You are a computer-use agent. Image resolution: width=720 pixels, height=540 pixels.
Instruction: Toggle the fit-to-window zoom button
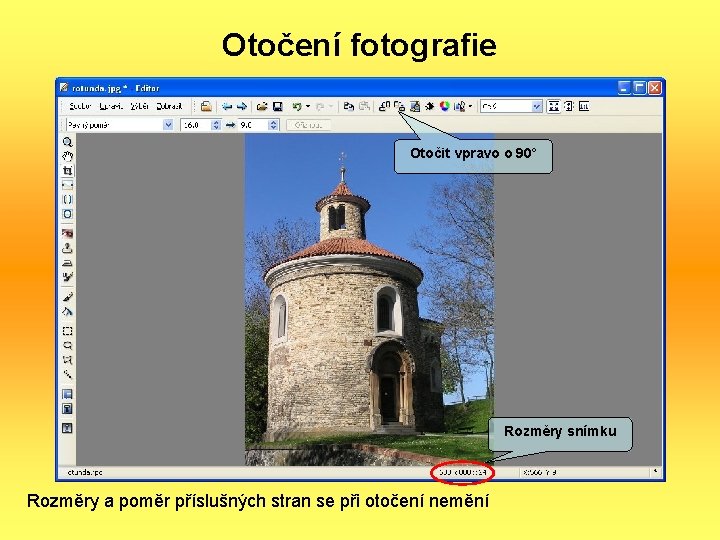pyautogui.click(x=554, y=107)
